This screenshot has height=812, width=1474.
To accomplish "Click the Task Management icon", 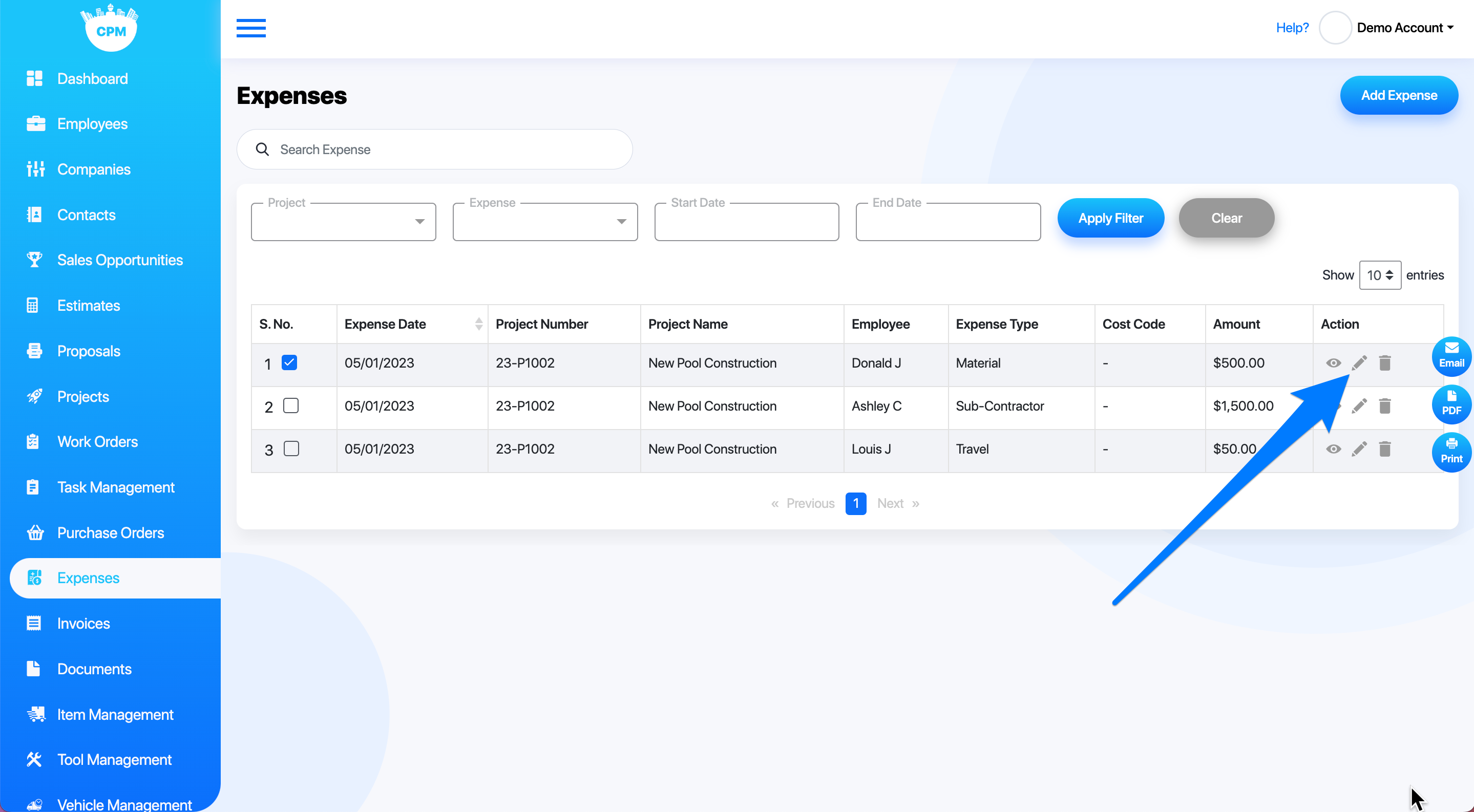I will pos(33,486).
